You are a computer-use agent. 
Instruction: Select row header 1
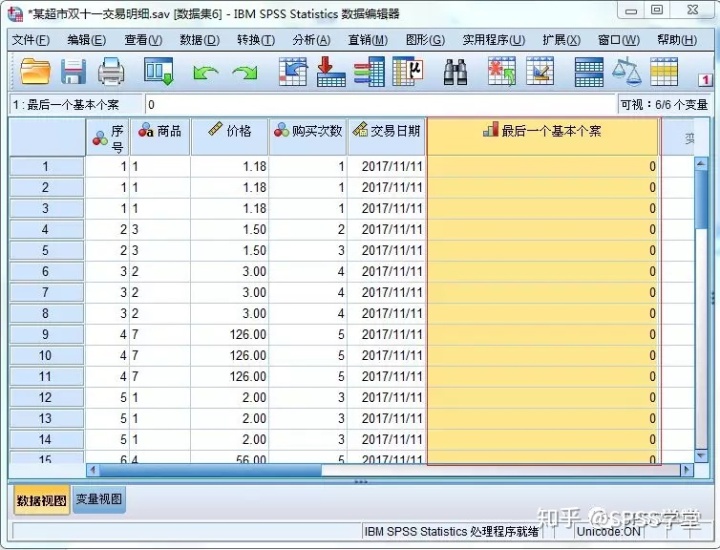pyautogui.click(x=46, y=166)
